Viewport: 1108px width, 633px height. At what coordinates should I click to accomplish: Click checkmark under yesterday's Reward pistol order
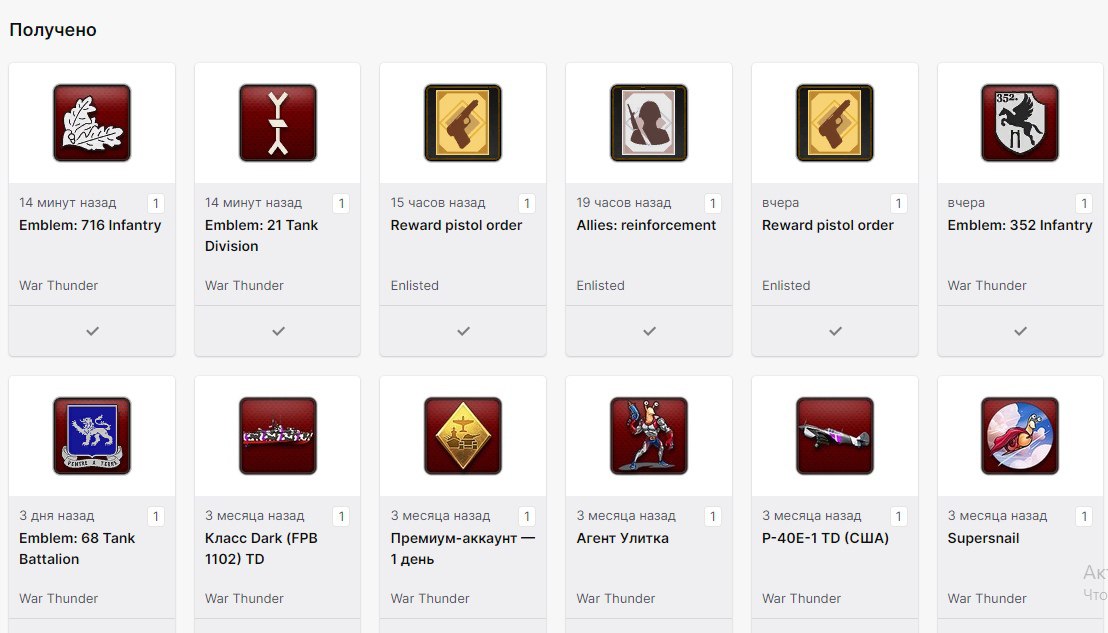coord(835,331)
